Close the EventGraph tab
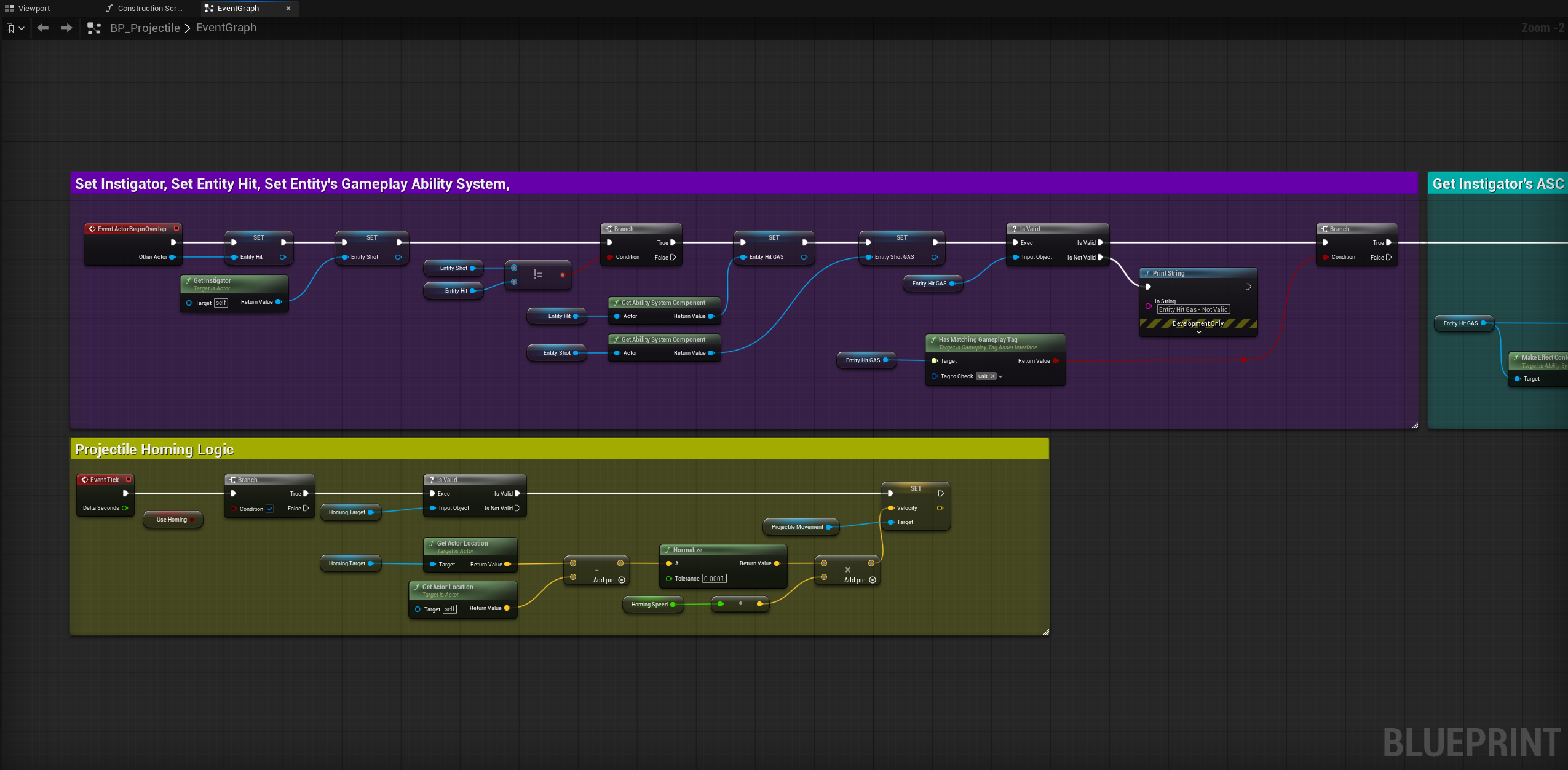The width and height of the screenshot is (1568, 770). point(288,8)
